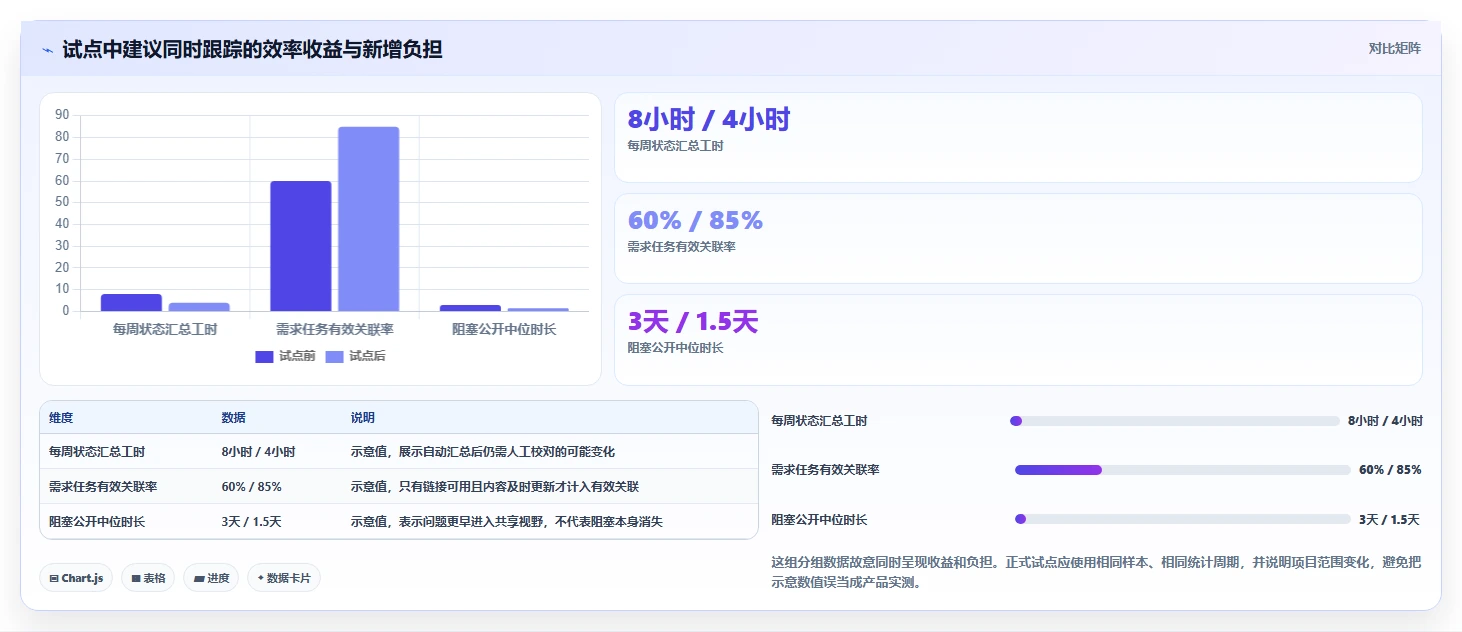1462x632 pixels.
Task: Toggle the 试点前 legend item in the chart
Action: [285, 356]
